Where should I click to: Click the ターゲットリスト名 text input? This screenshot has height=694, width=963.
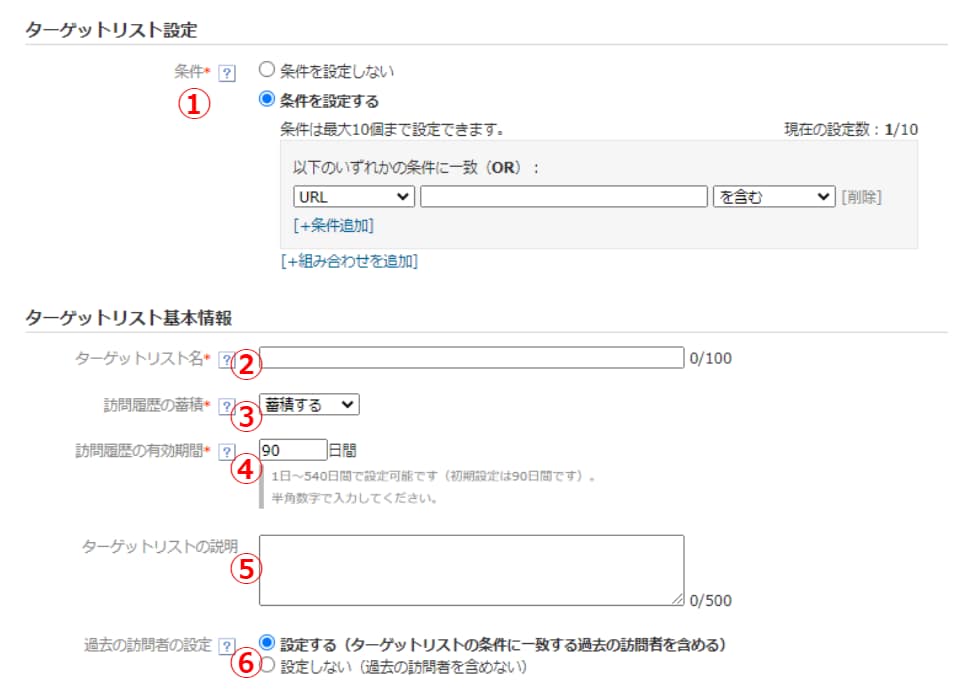pos(471,358)
